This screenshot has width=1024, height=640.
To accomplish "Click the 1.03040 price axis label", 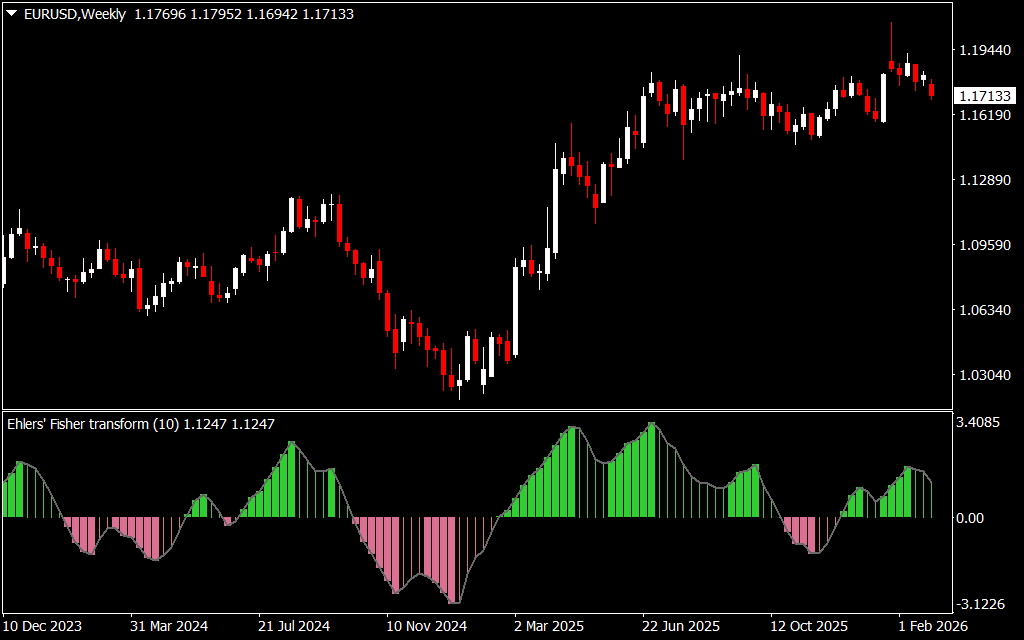I will pyautogui.click(x=984, y=375).
